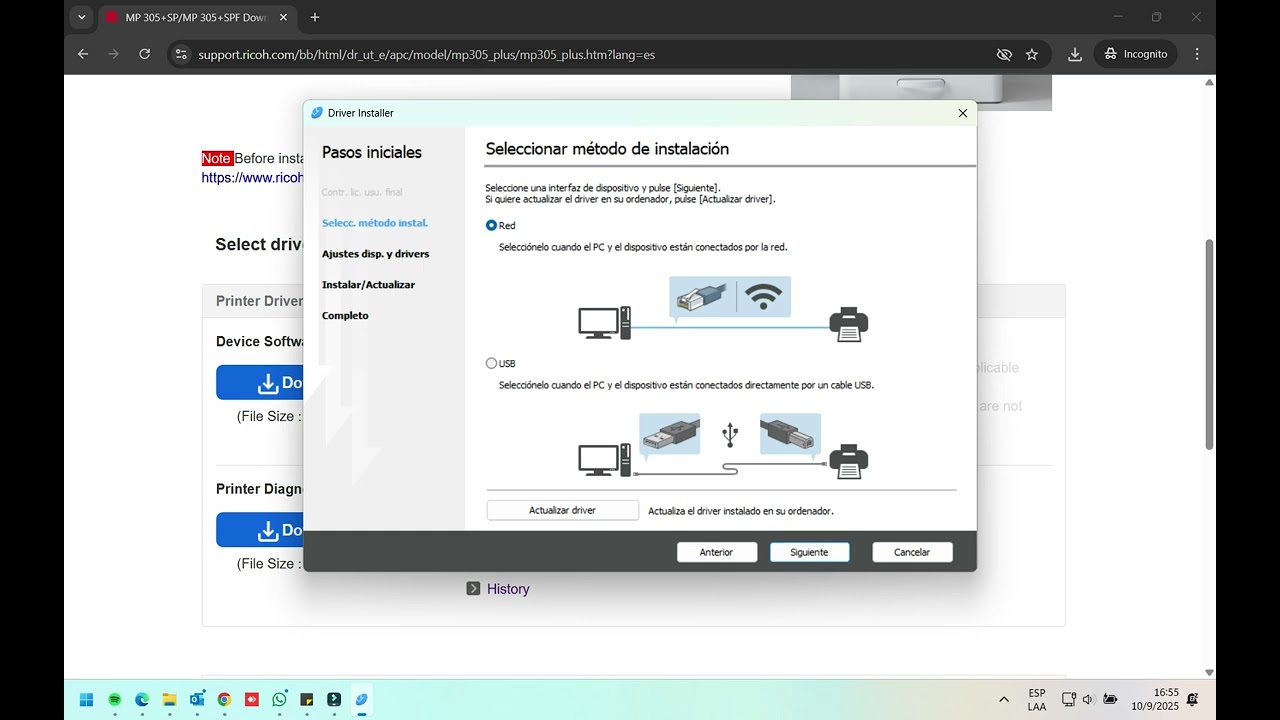Screen dimensions: 1280x720
Task: Open Spotify from the taskbar
Action: 114,699
